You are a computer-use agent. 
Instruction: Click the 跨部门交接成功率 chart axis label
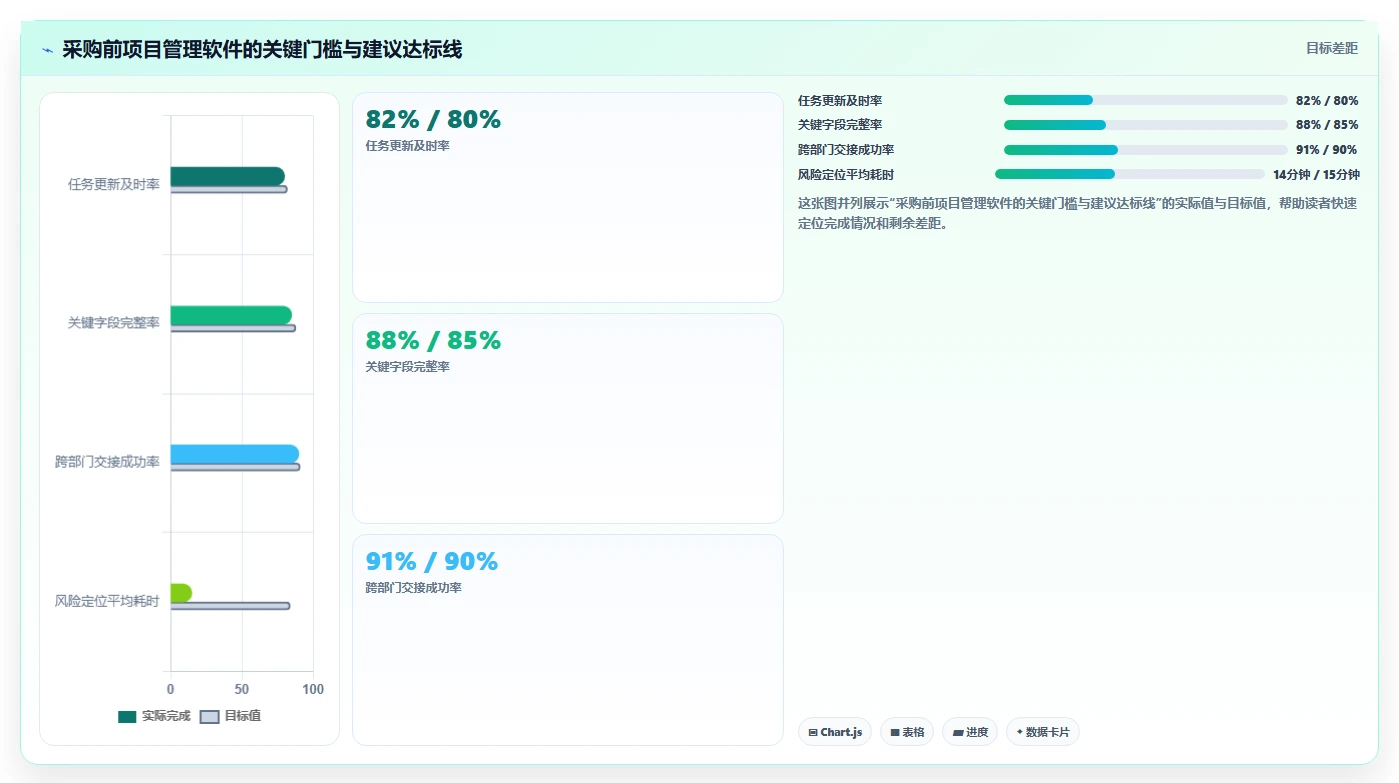(107, 462)
